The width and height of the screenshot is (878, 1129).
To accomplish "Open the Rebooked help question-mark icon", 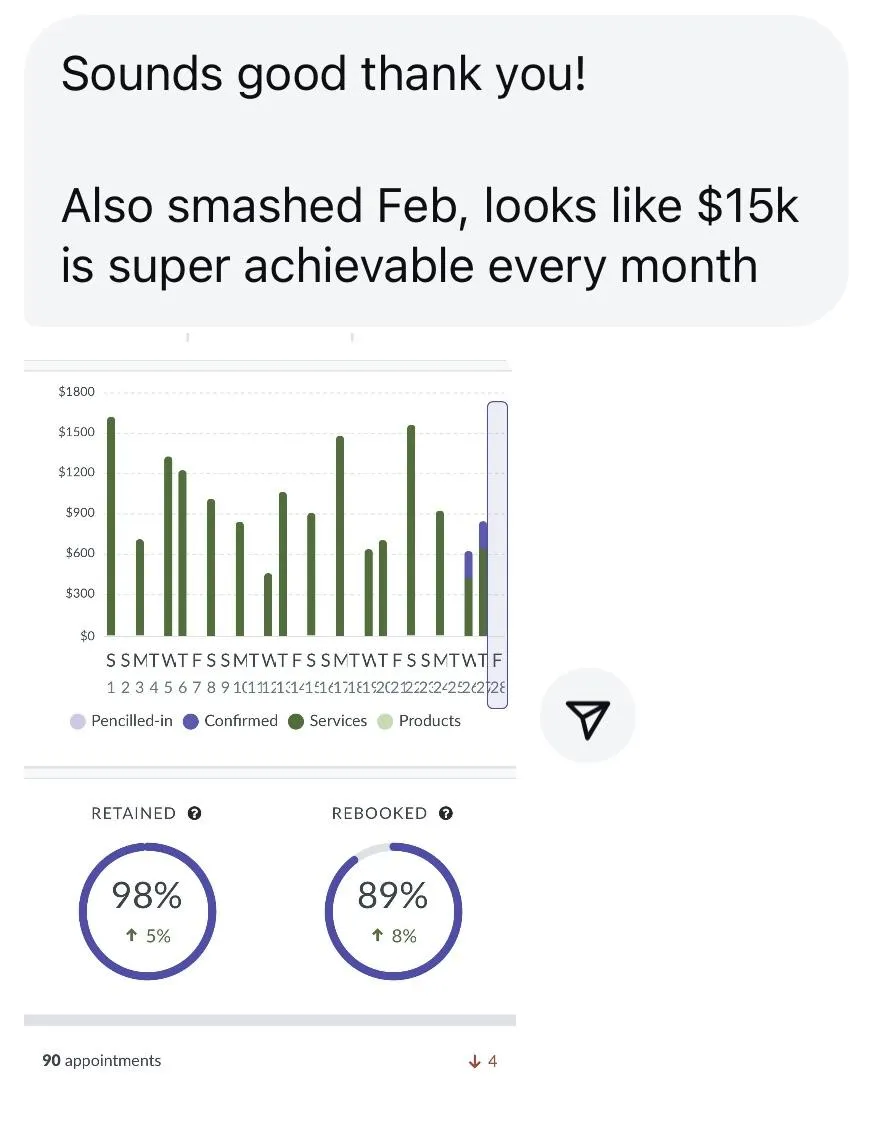I will (x=446, y=813).
